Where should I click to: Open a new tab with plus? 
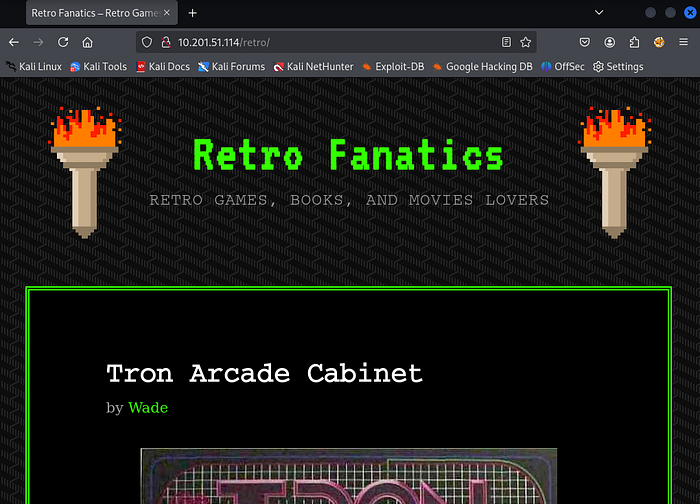point(192,13)
